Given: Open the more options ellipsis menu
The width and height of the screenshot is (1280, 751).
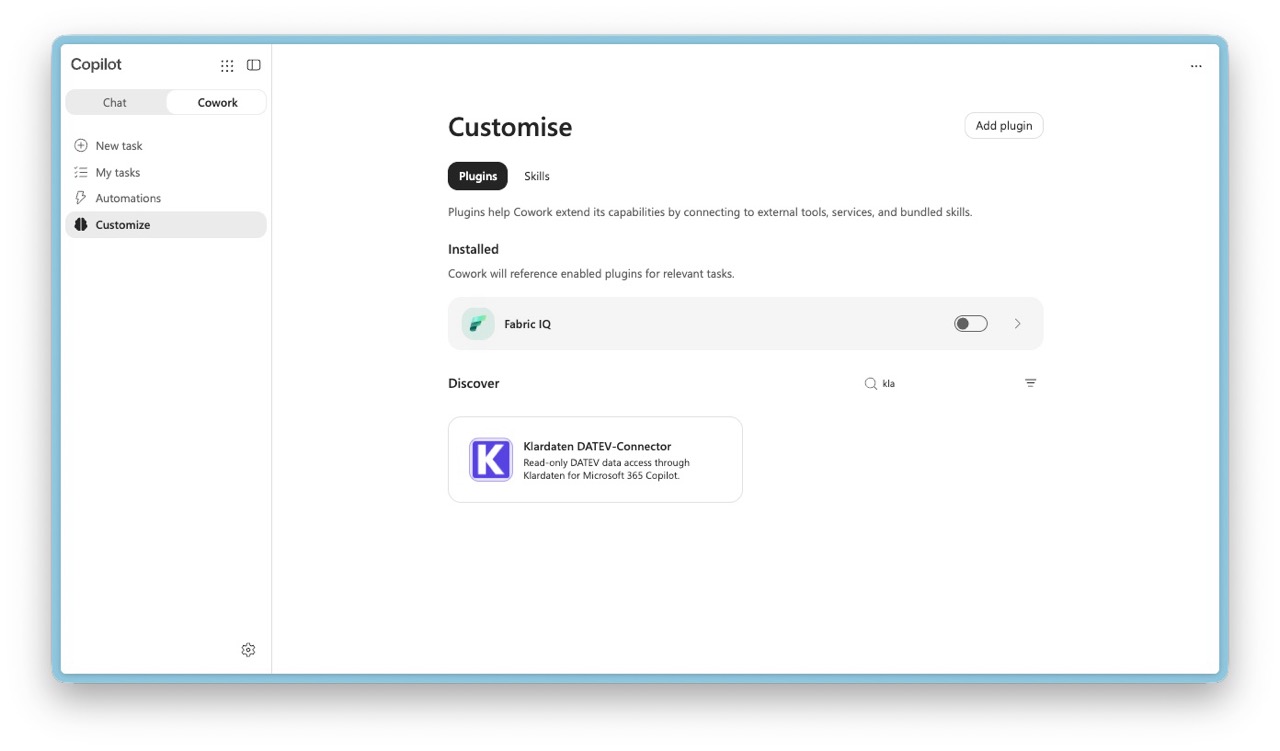Looking at the screenshot, I should click(1196, 66).
